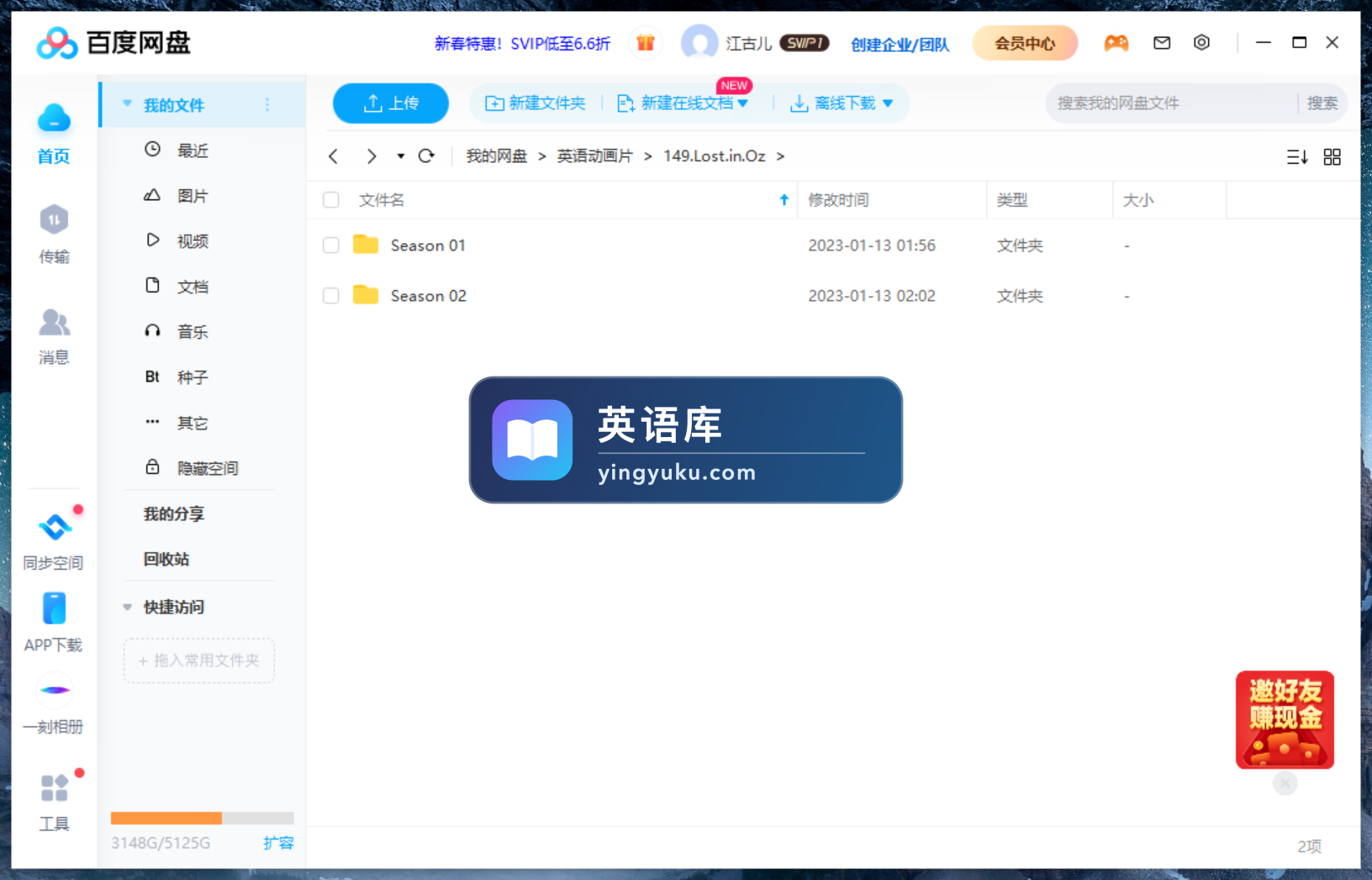
Task: Select the Season 02 folder name
Action: [428, 295]
